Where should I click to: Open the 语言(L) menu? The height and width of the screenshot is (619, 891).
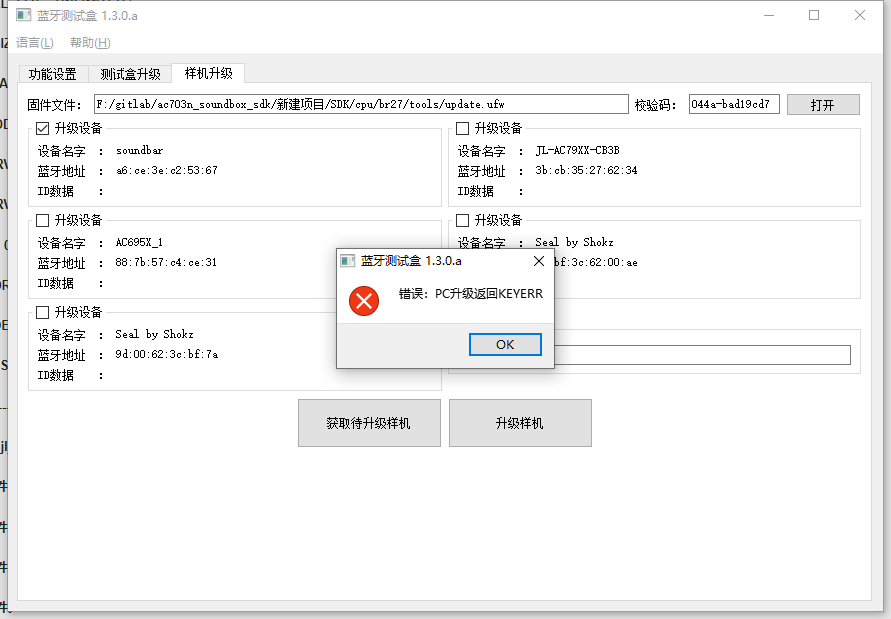[35, 43]
